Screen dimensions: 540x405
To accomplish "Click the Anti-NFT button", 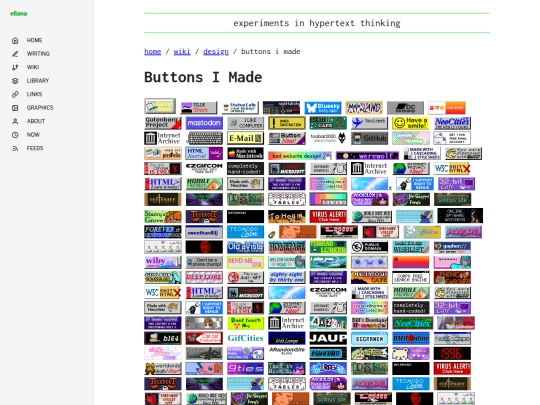I will tap(246, 277).
